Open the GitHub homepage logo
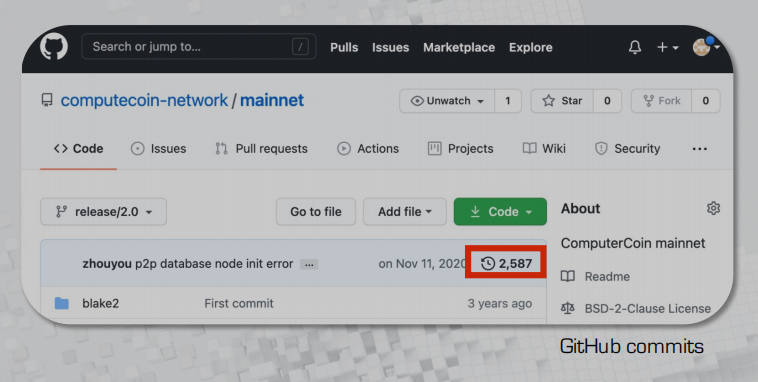This screenshot has width=758, height=382. point(53,47)
